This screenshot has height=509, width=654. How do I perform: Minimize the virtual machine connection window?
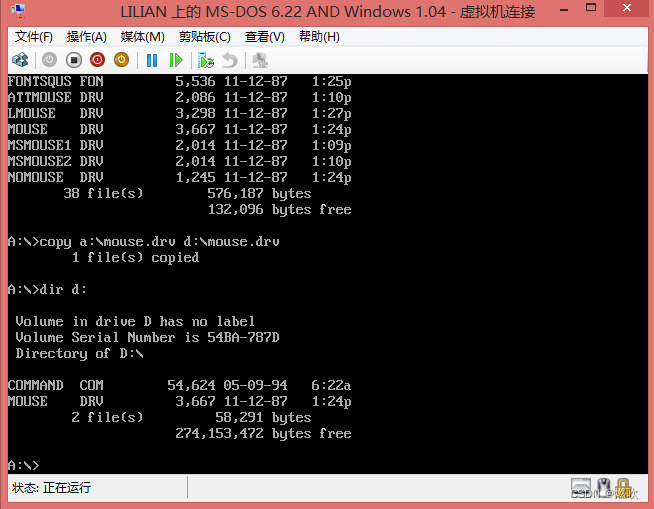(x=564, y=9)
